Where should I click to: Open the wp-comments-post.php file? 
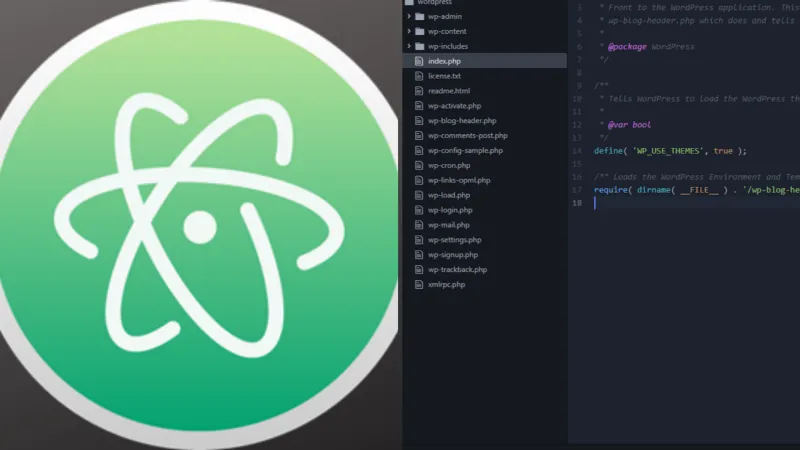pyautogui.click(x=468, y=135)
